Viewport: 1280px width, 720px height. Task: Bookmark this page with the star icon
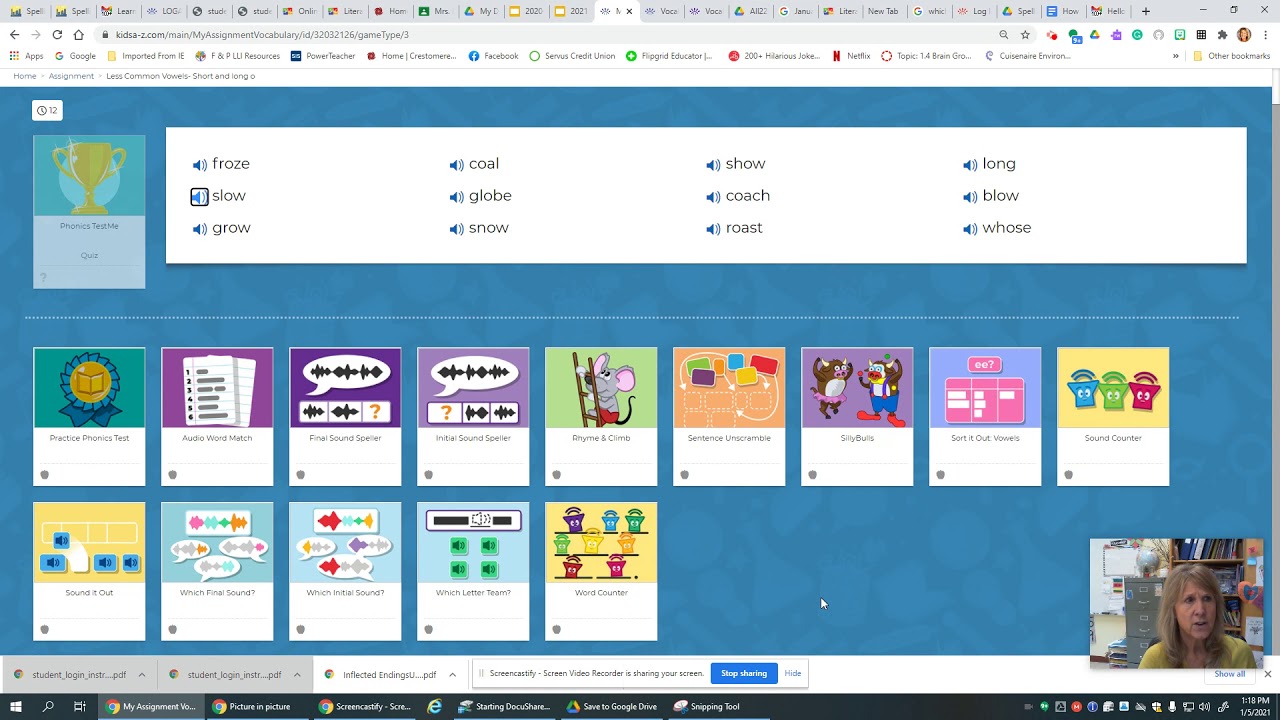[1025, 35]
